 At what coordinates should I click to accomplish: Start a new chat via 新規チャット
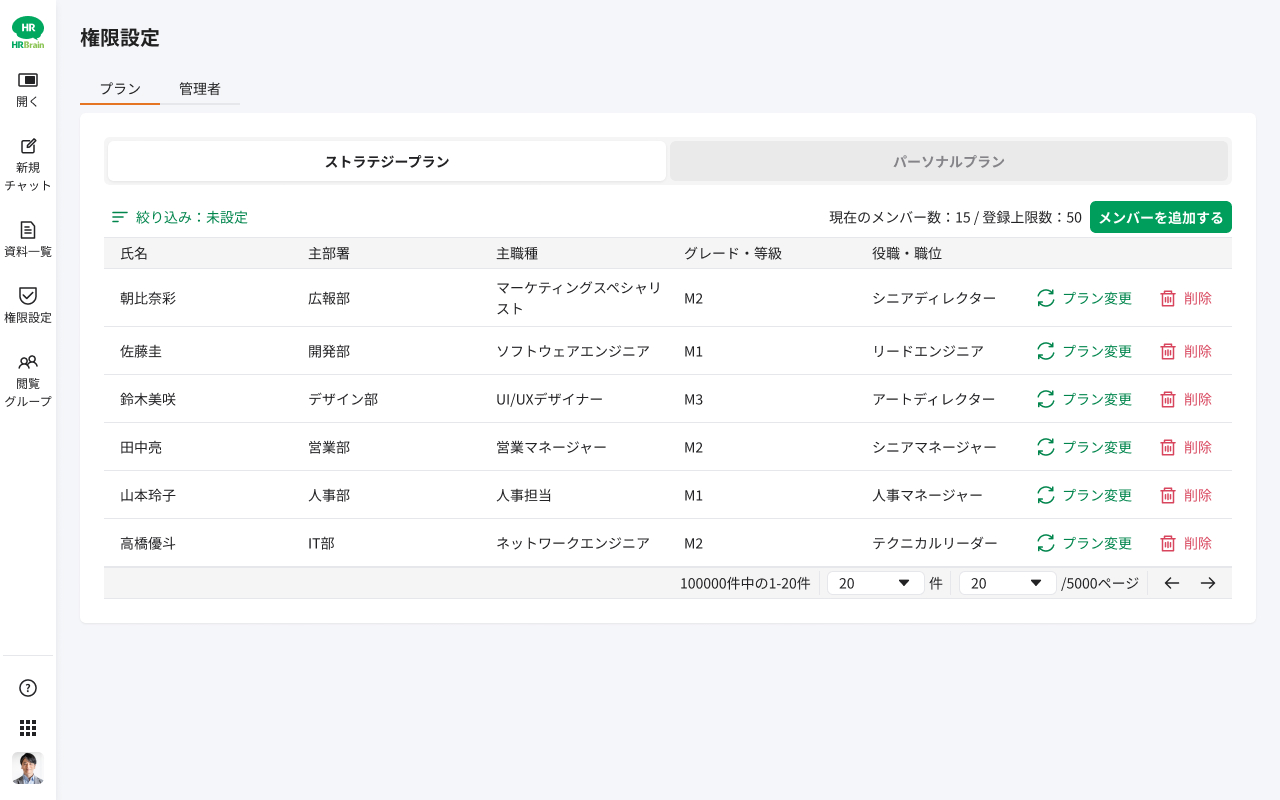coord(28,146)
